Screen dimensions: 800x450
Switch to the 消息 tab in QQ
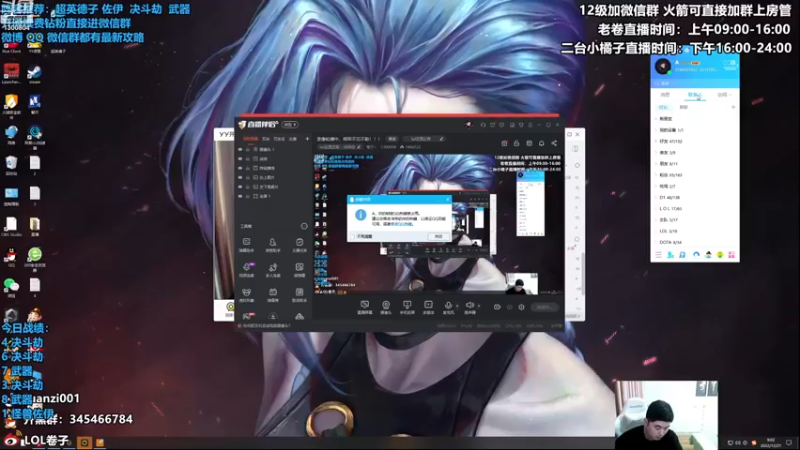point(665,95)
